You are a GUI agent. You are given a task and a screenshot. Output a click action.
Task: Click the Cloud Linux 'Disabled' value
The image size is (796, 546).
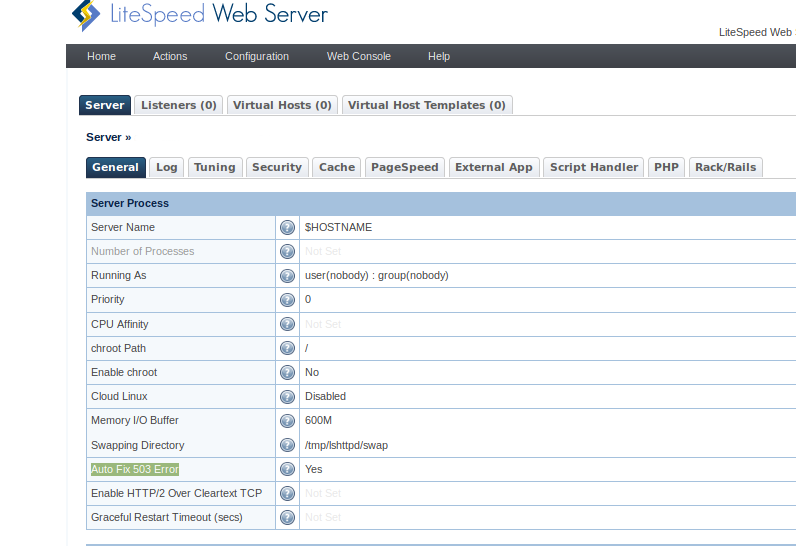325,396
